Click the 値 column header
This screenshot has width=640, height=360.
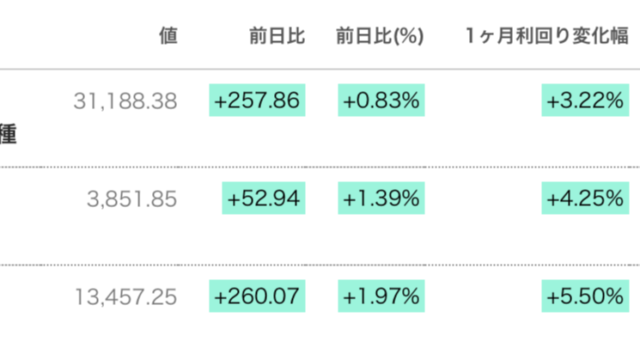(x=168, y=36)
